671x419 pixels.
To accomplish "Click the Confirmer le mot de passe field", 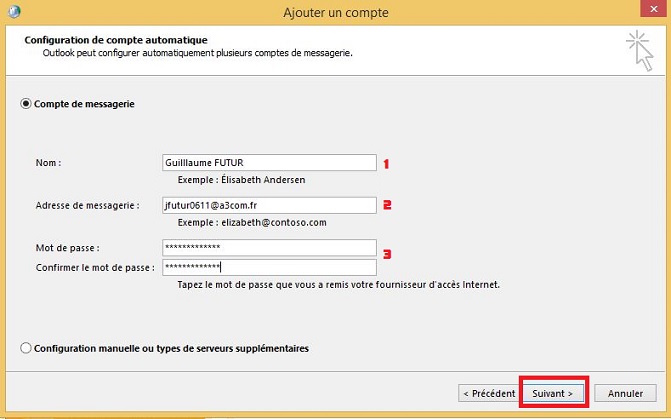I will point(269,267).
